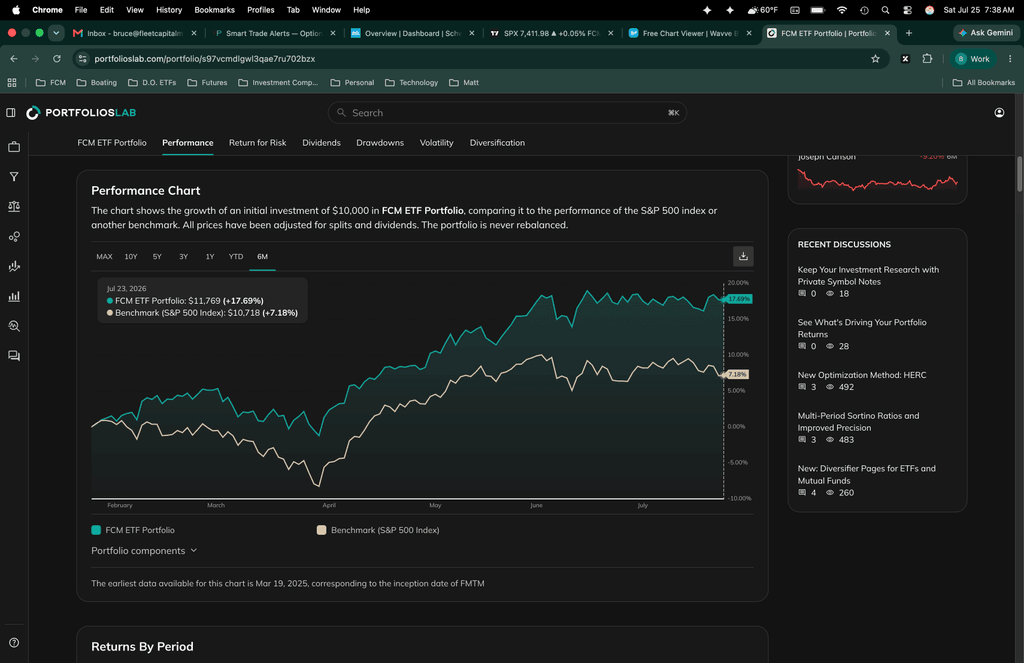Reload the current page
Viewport: 1024px width, 663px height.
click(x=57, y=59)
